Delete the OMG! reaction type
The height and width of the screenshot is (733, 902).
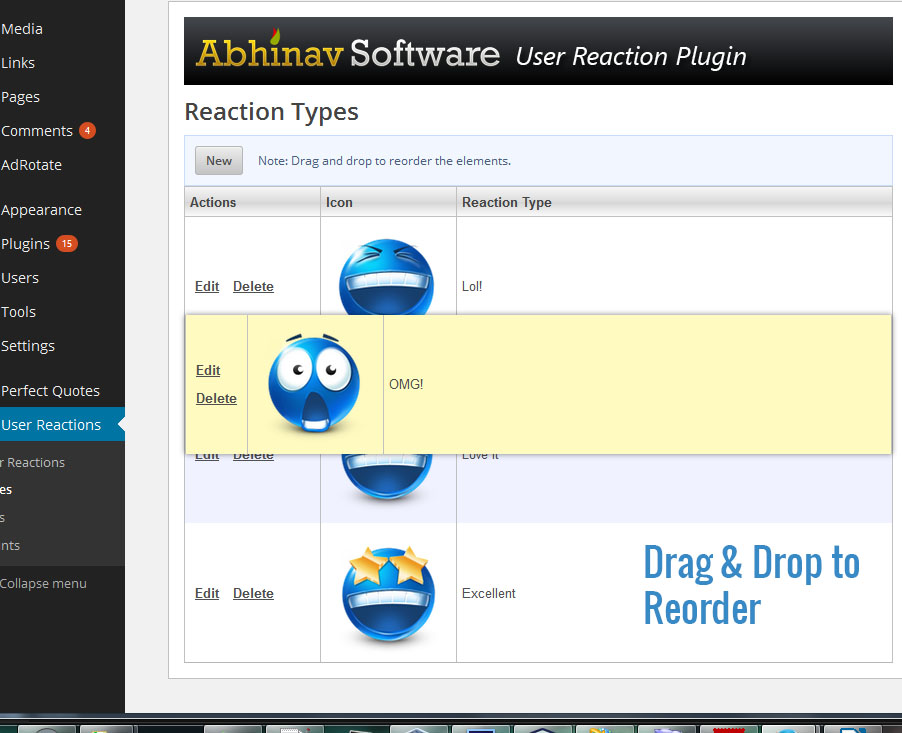pos(216,399)
